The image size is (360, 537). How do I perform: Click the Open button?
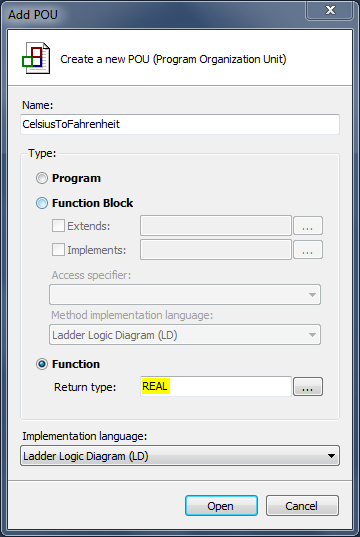pos(221,505)
